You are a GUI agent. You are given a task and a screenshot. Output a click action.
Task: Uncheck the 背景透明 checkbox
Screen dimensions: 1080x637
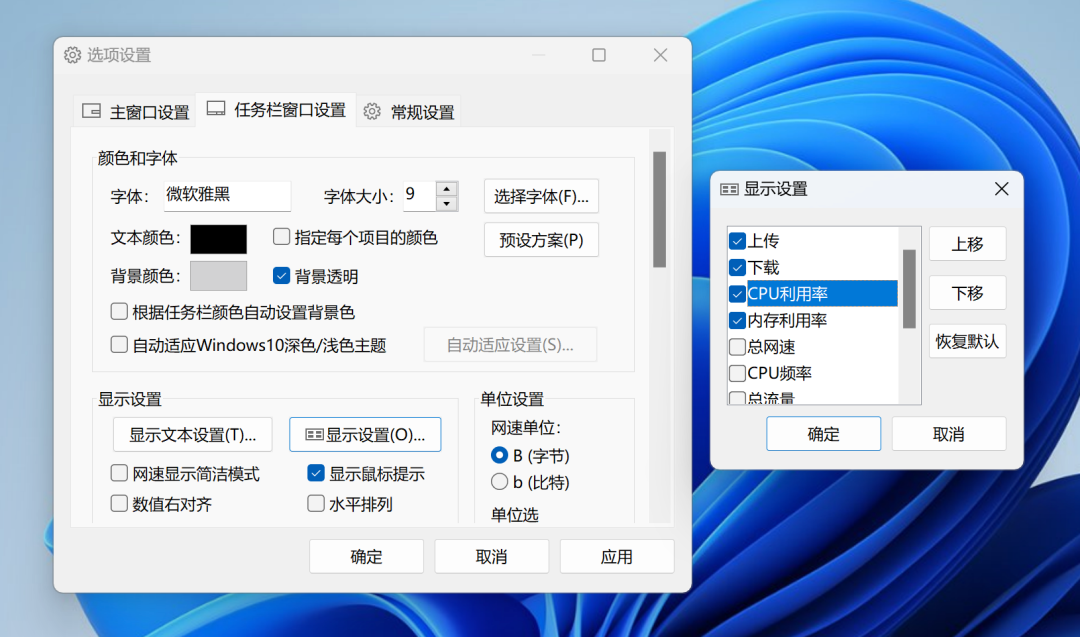(281, 276)
